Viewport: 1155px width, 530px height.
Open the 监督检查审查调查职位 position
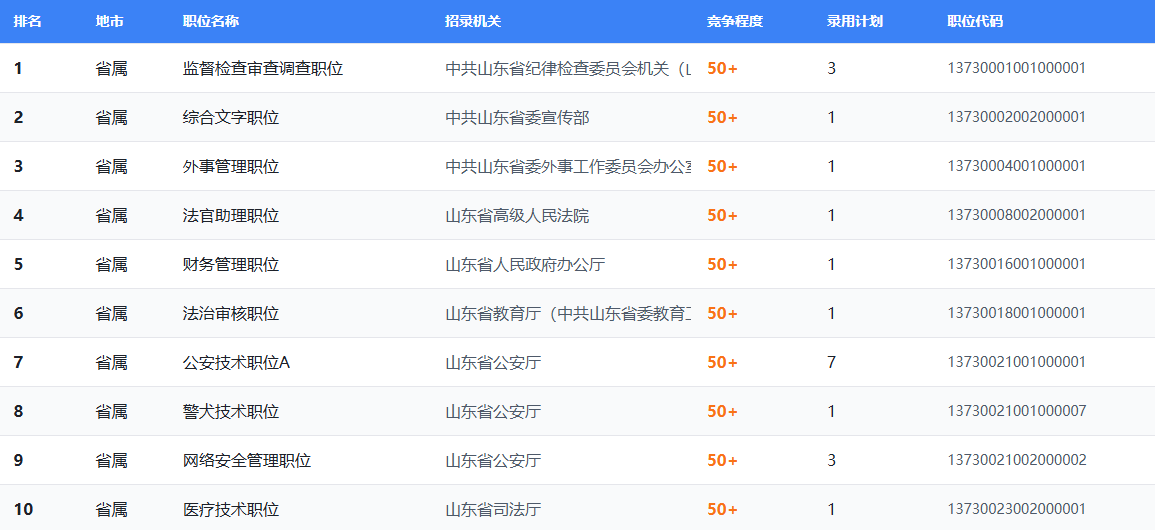pyautogui.click(x=262, y=68)
